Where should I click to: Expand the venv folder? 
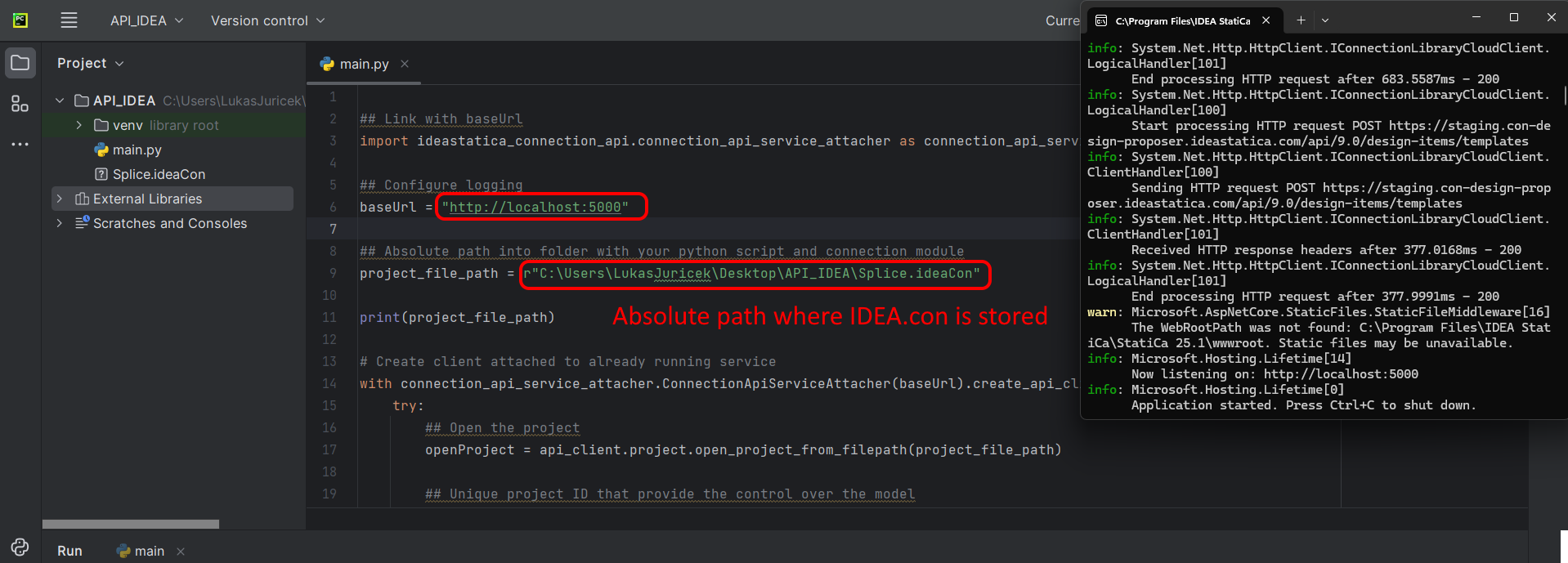pyautogui.click(x=79, y=125)
